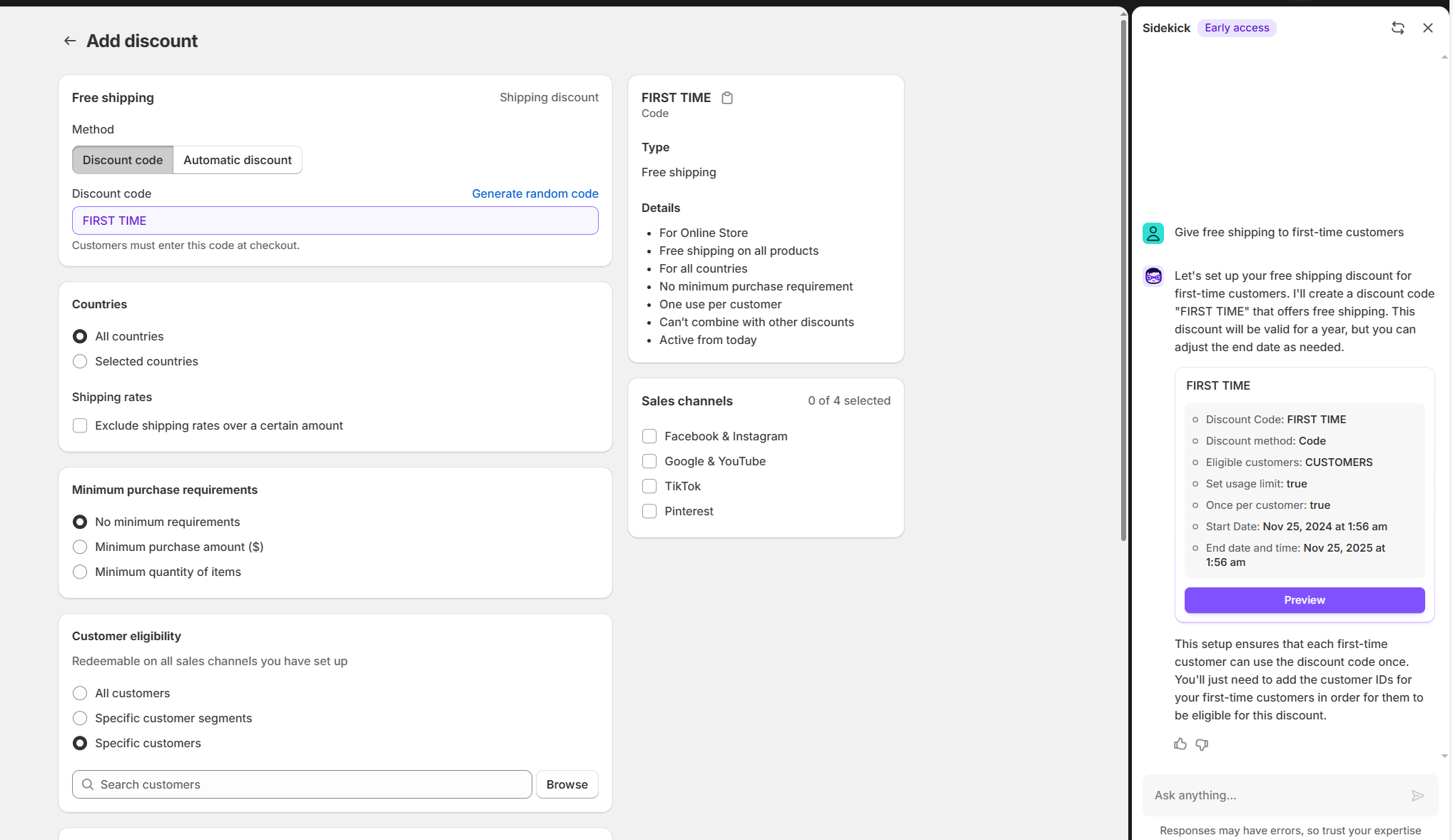The width and height of the screenshot is (1453, 840).
Task: Click the new conversation refresh icon in Sidekick
Action: [x=1397, y=28]
